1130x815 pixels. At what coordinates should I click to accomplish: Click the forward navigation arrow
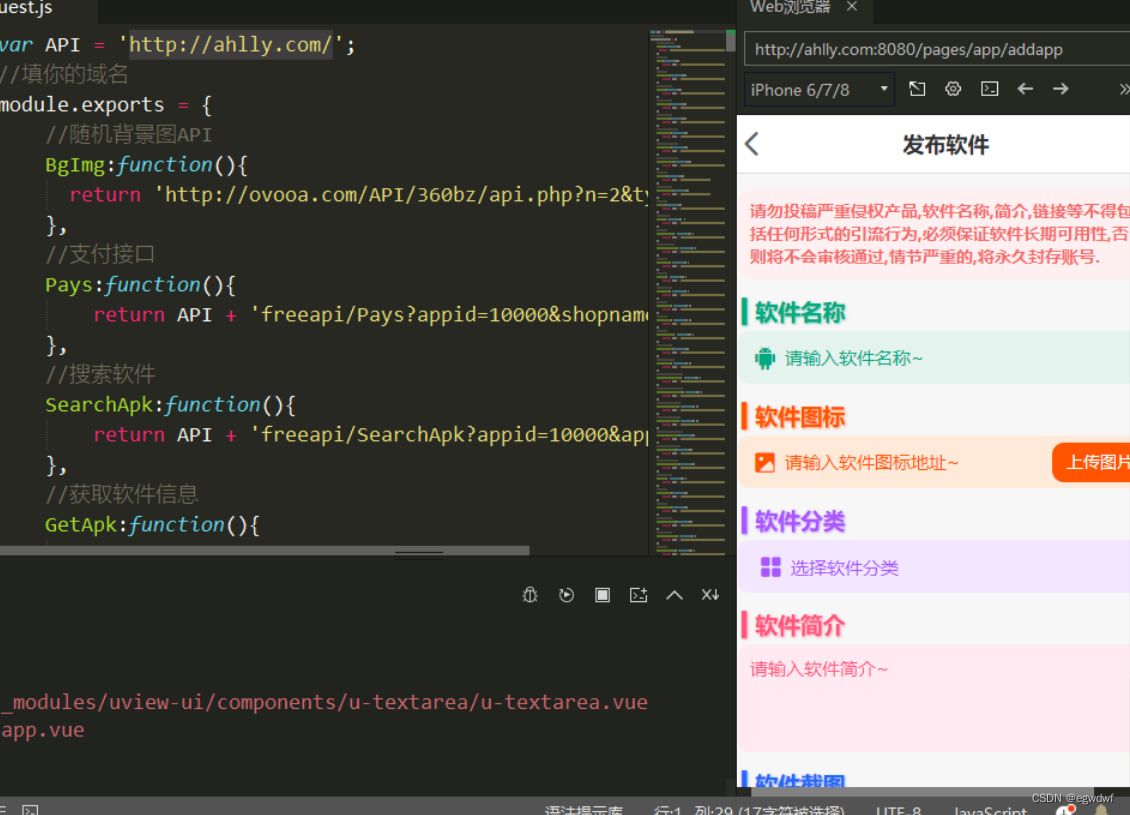click(x=1061, y=89)
